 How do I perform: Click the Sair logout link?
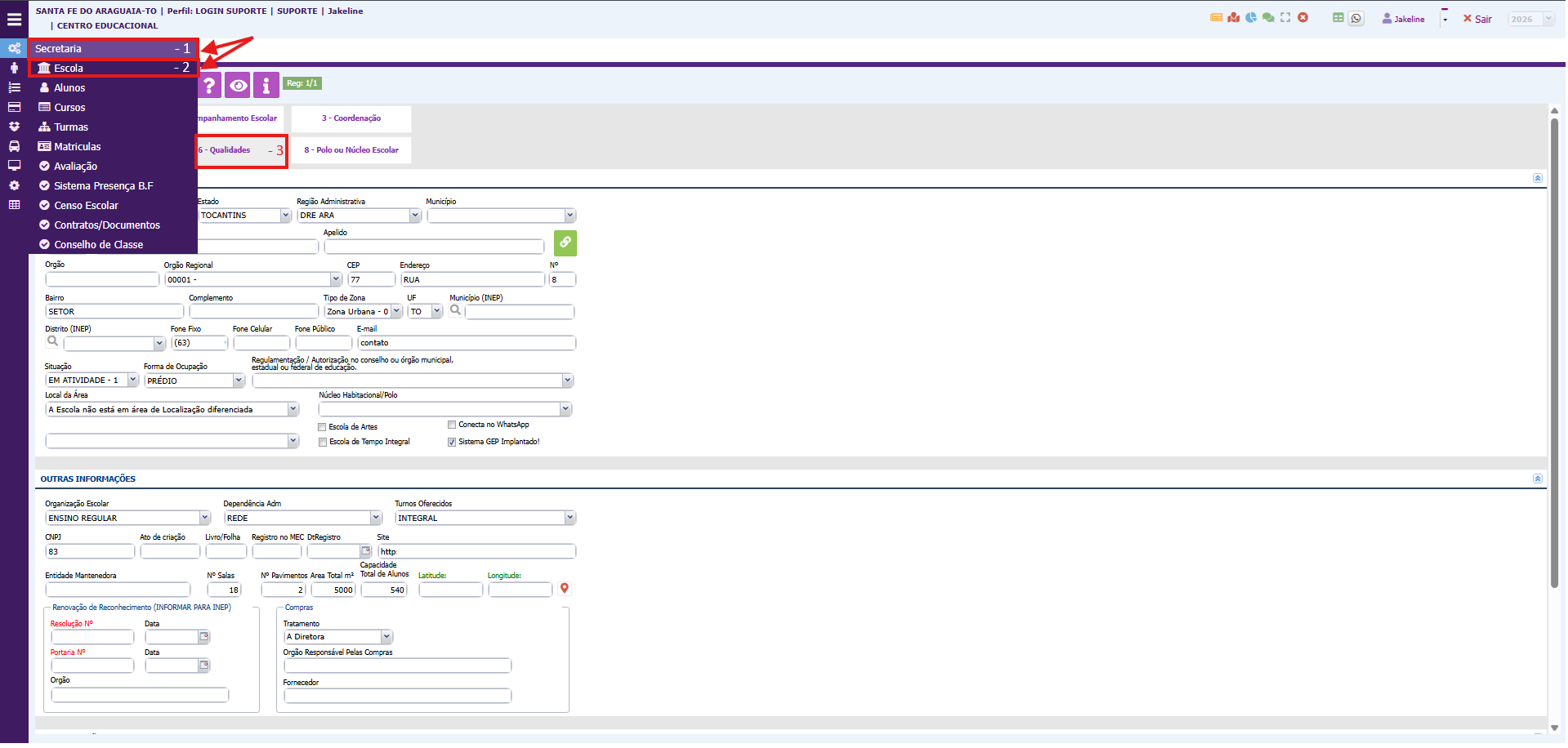(1477, 19)
